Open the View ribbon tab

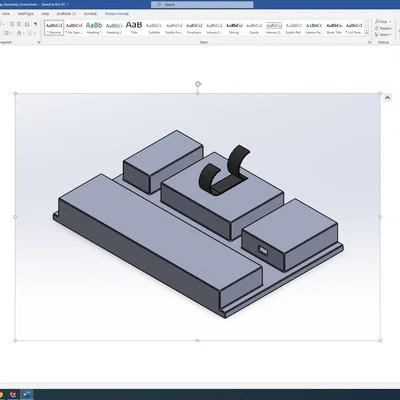[6, 14]
